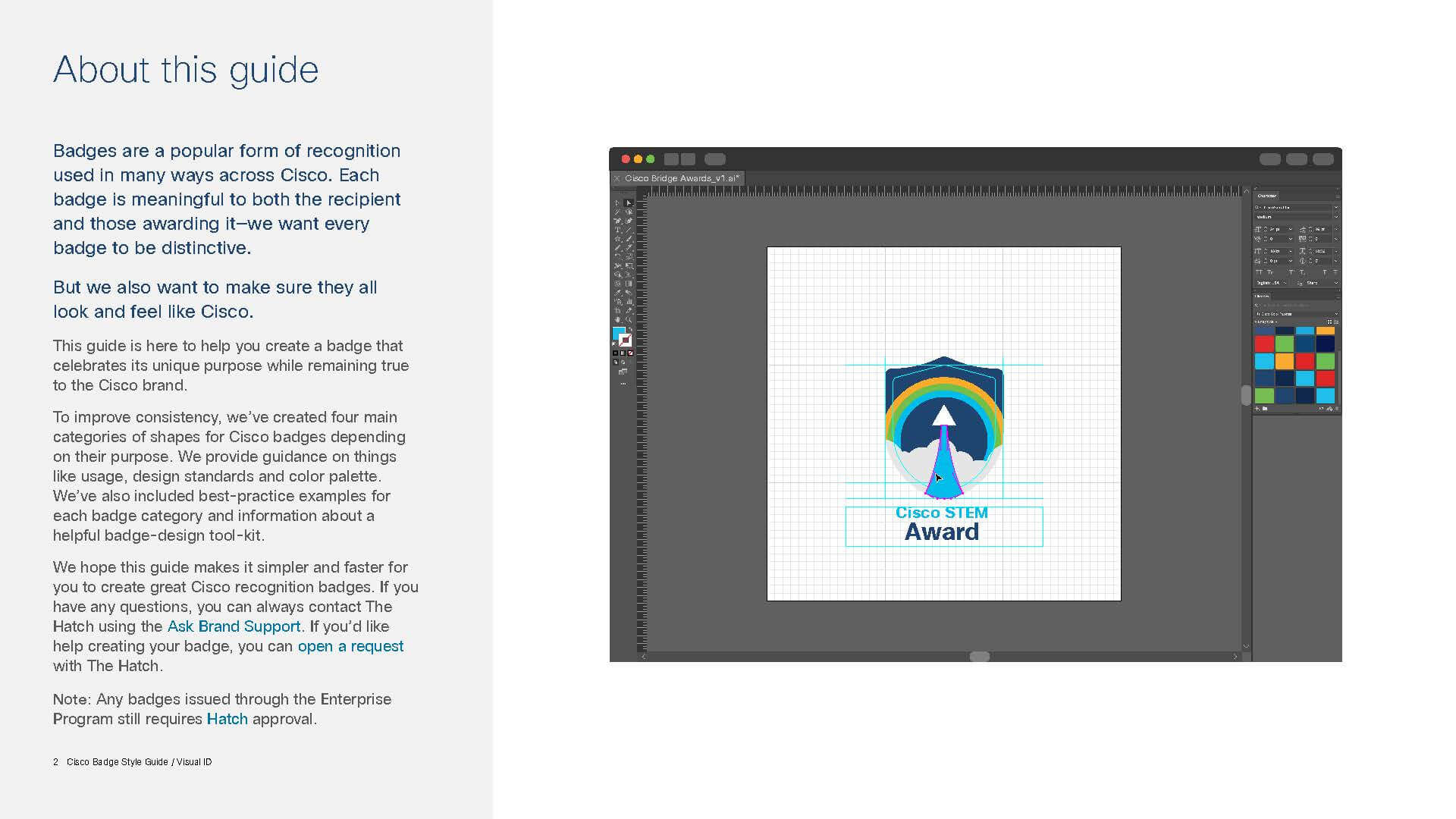Open the Sharp anti-aliasing dropdown
This screenshot has width=1456, height=819.
pyautogui.click(x=1323, y=283)
